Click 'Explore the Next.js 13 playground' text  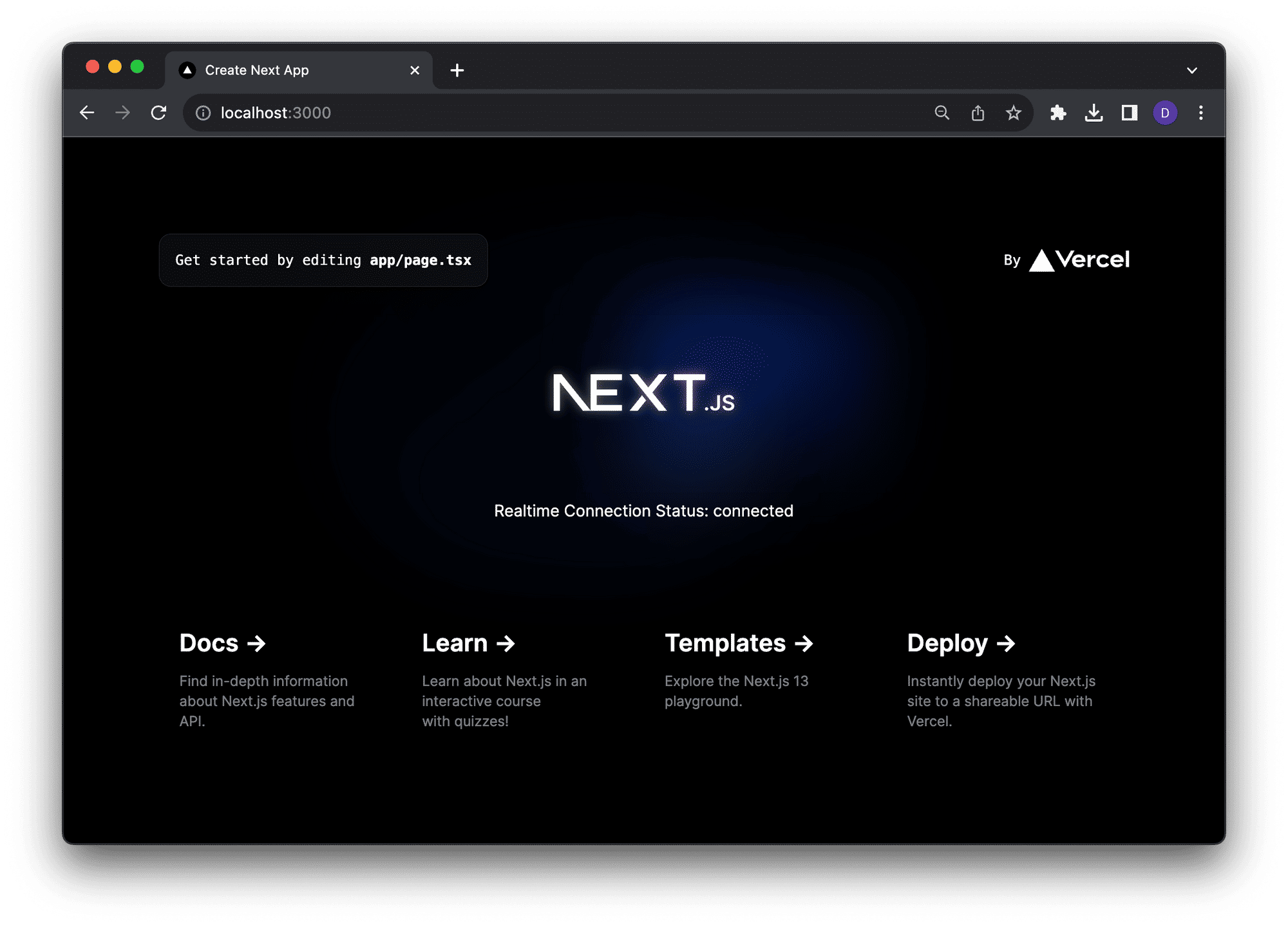pyautogui.click(x=736, y=691)
